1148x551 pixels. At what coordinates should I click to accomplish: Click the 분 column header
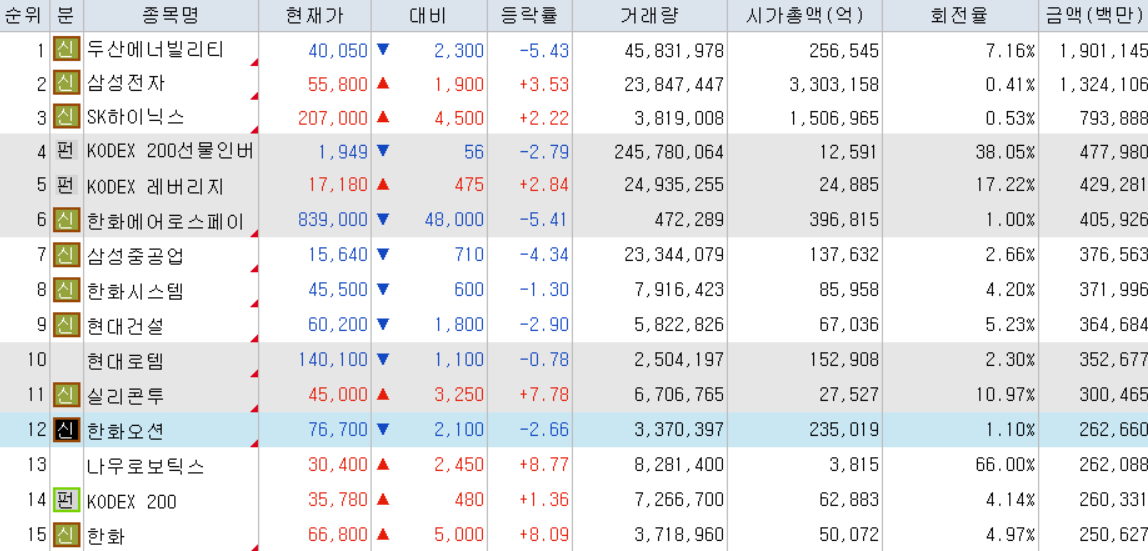pos(66,15)
